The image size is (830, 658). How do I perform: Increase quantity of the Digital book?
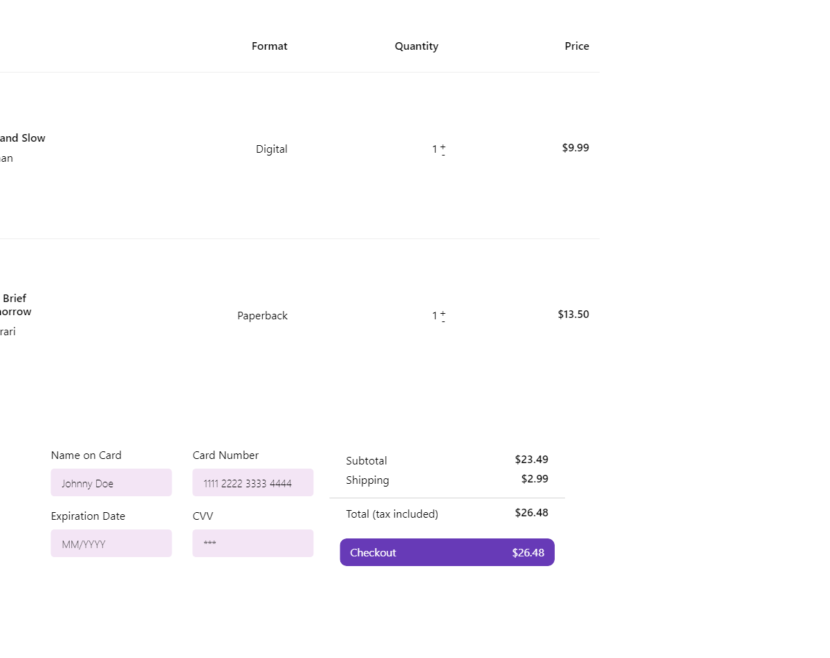tap(443, 146)
